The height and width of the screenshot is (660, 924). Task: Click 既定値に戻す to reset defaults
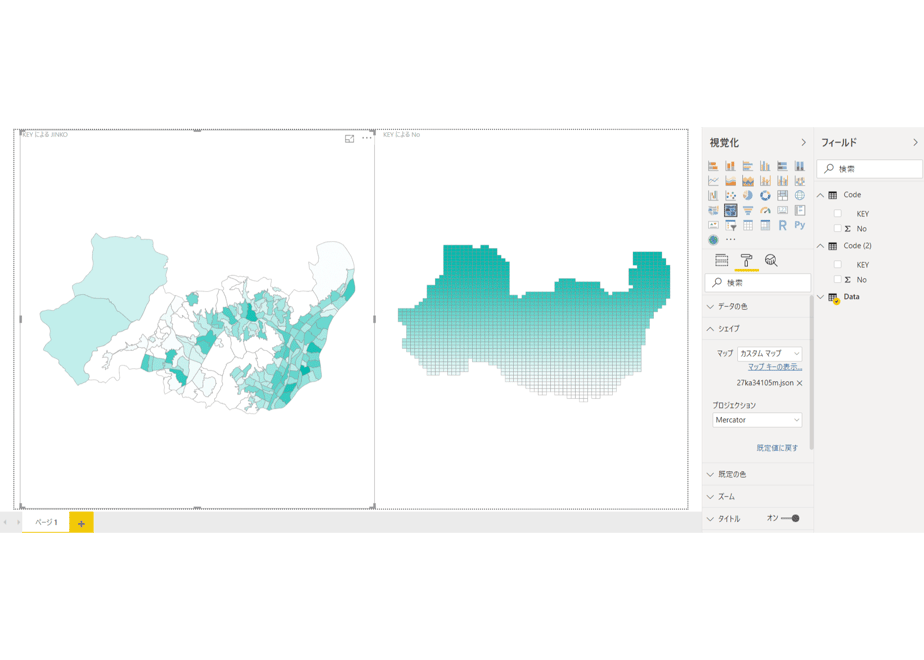[x=777, y=448]
